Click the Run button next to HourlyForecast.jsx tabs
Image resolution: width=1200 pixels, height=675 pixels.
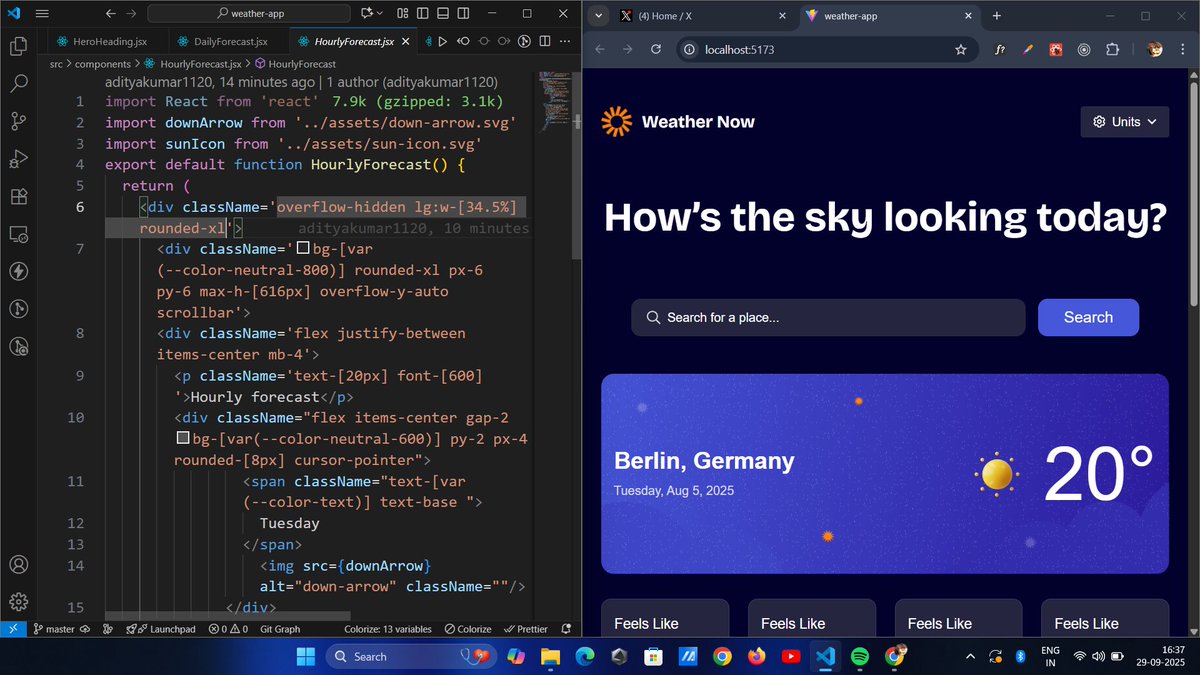click(443, 42)
